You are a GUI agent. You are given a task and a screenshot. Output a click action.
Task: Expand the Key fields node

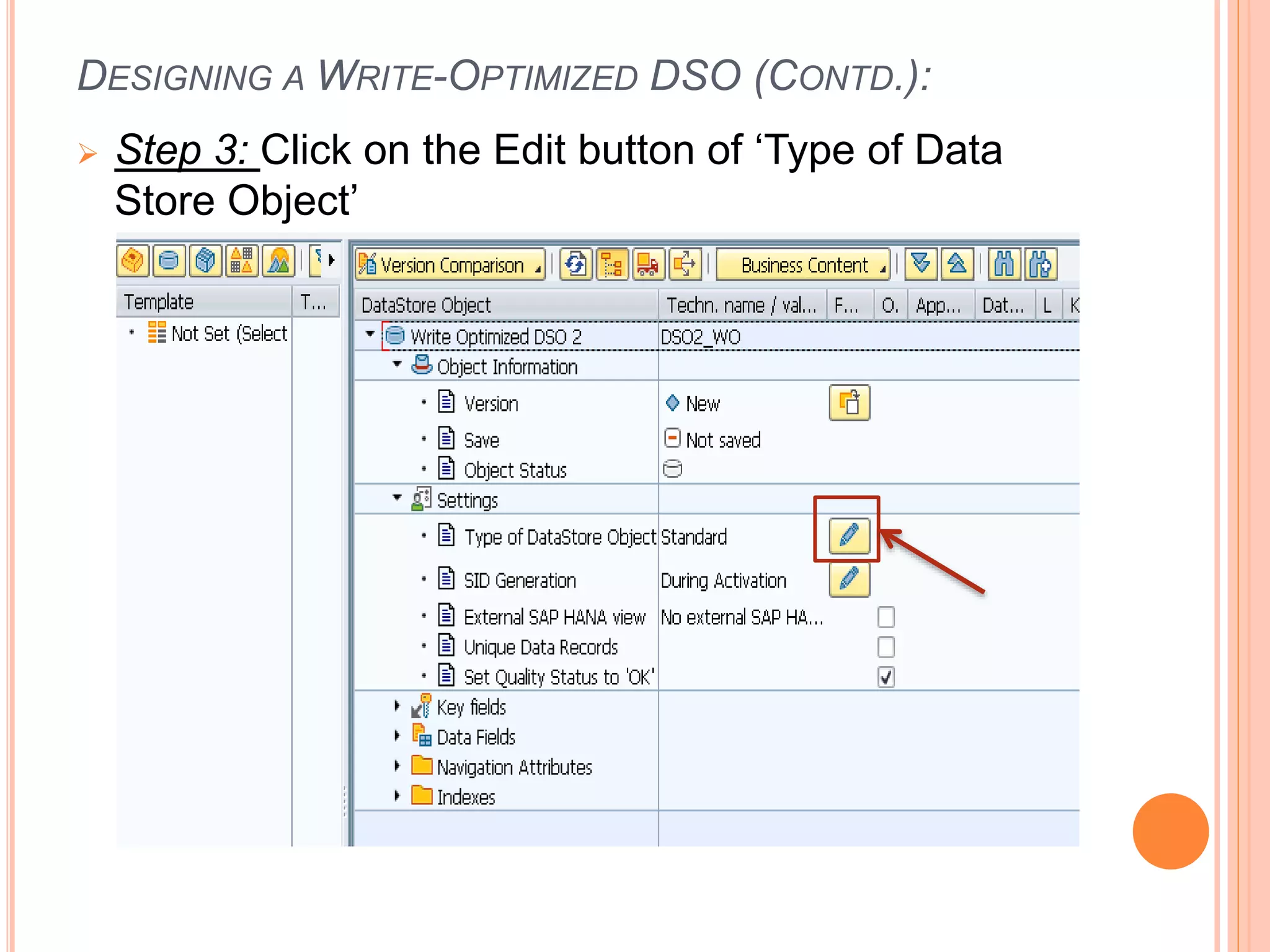point(397,706)
